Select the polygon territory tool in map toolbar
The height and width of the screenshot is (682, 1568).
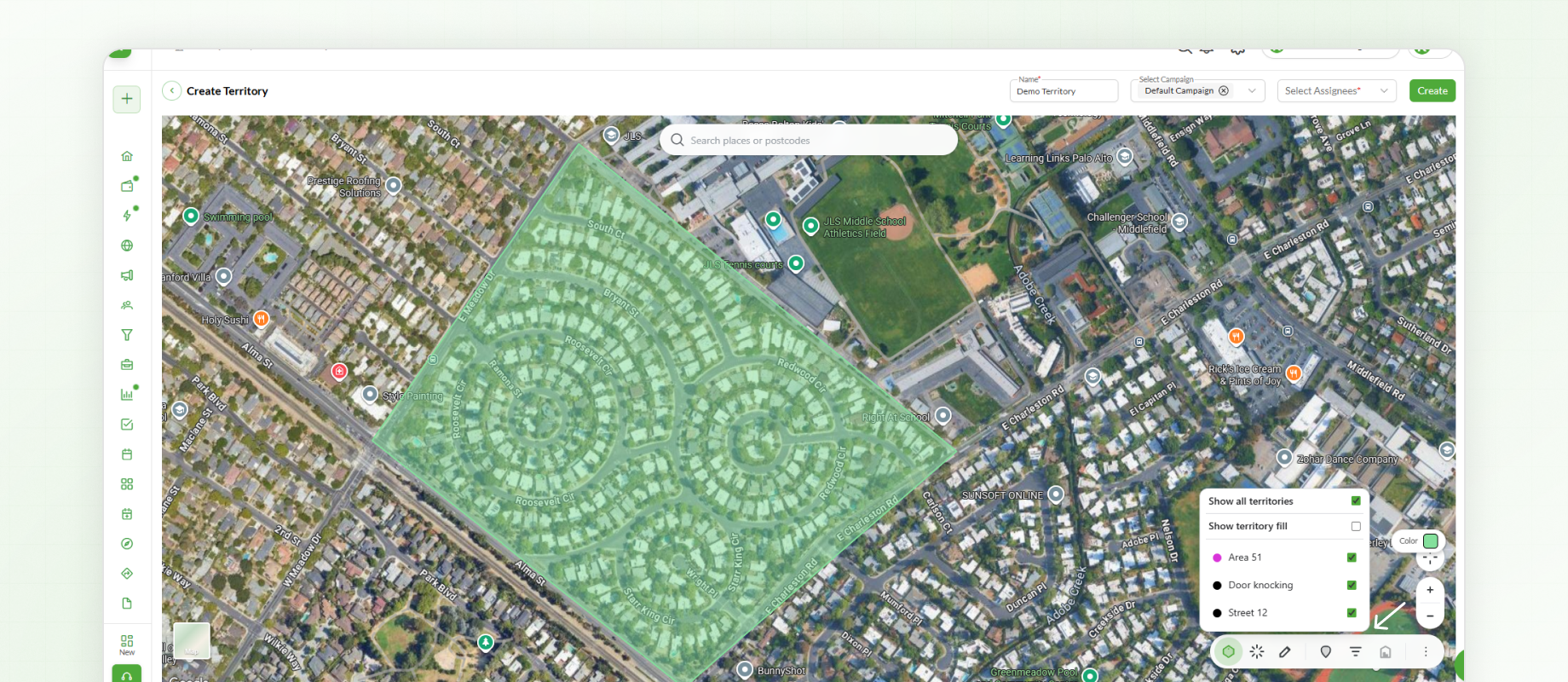(x=1228, y=651)
